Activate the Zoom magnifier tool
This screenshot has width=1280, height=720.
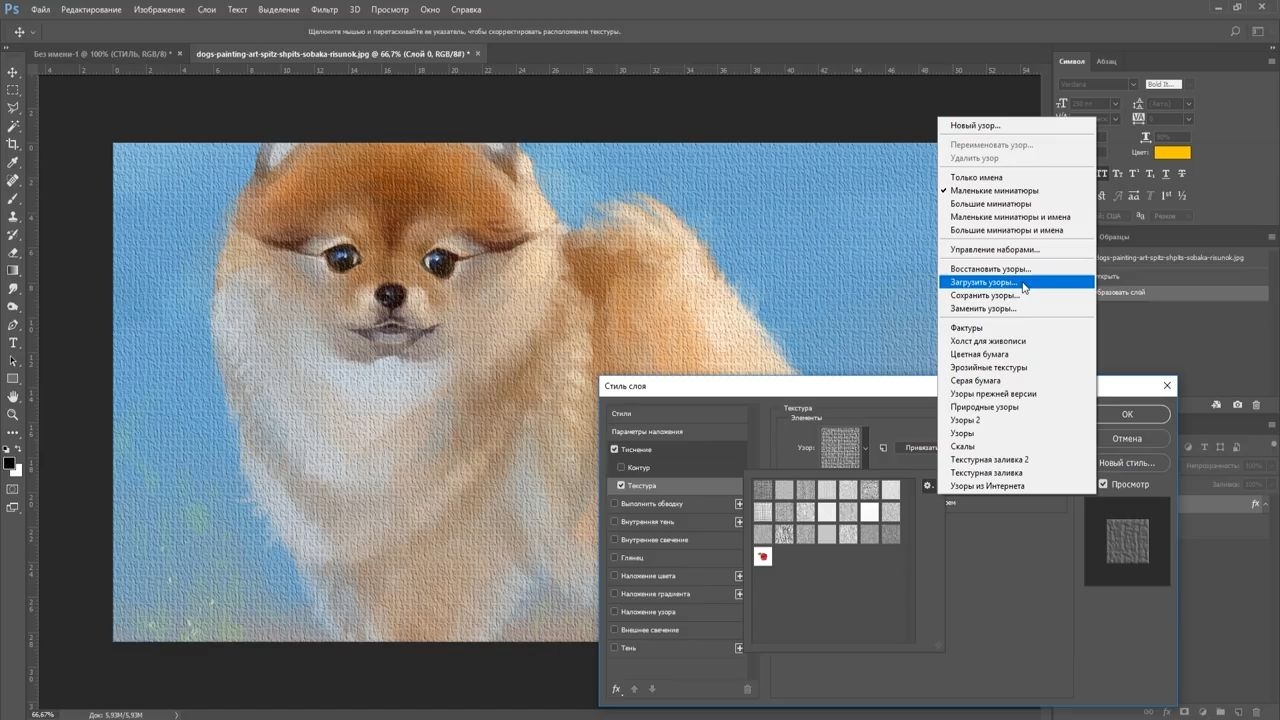(x=12, y=415)
